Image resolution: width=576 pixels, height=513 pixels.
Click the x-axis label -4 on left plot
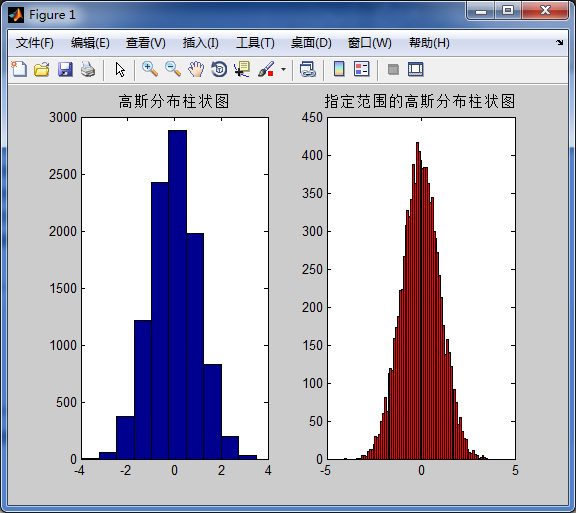(x=80, y=470)
